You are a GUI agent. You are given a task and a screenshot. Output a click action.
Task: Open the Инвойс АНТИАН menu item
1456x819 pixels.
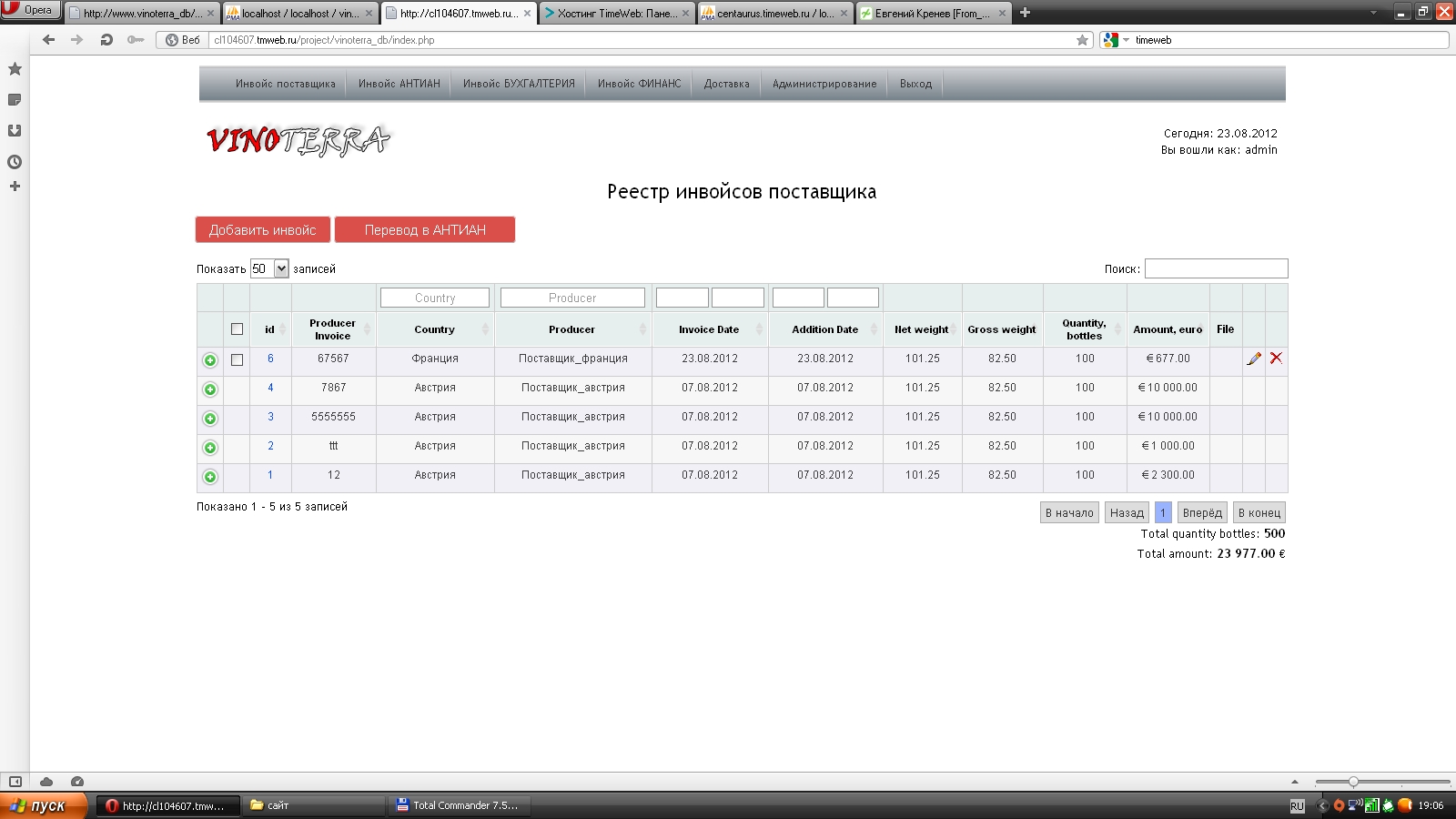(x=399, y=84)
